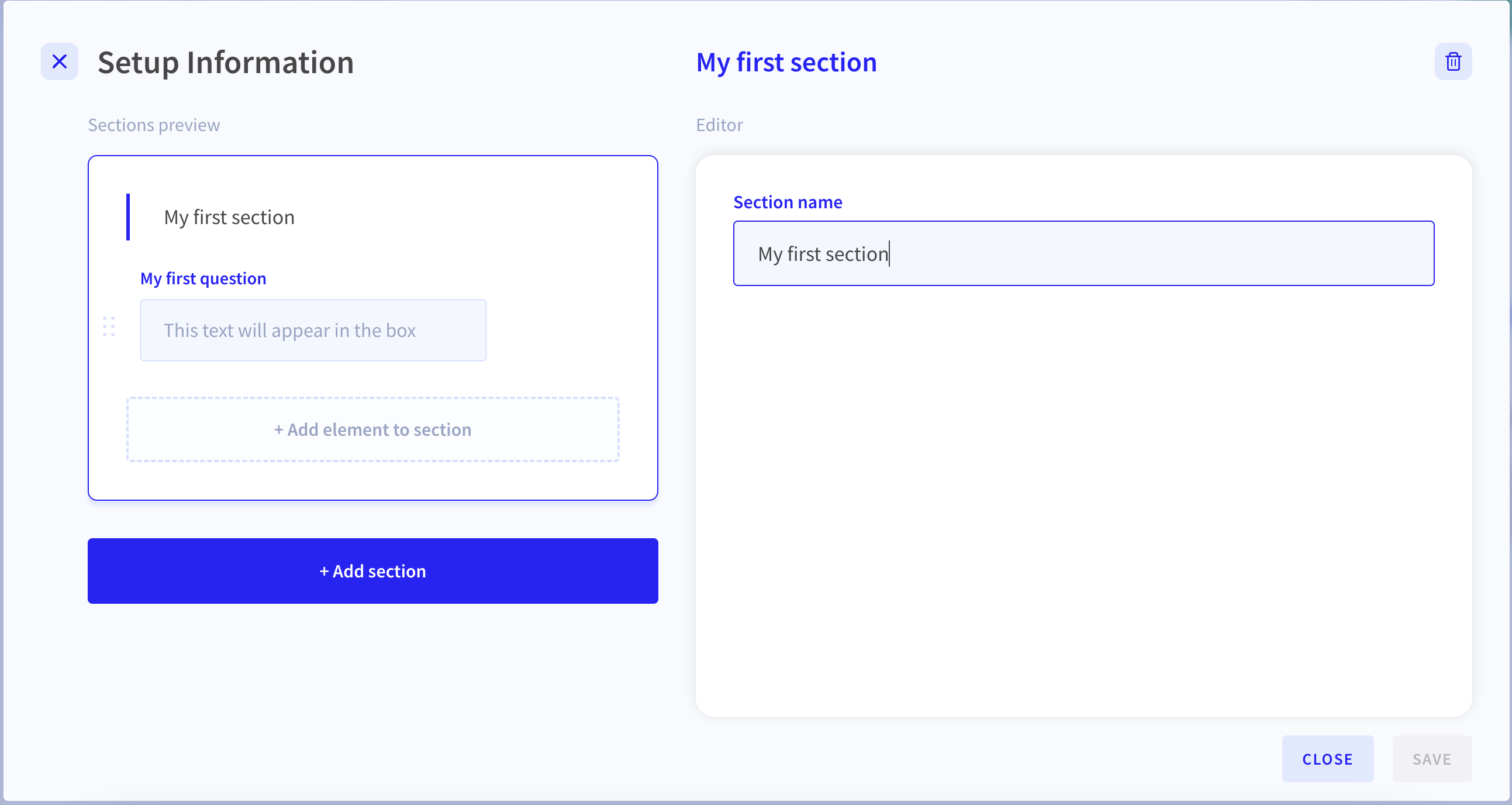Click the CLOSE button

(x=1327, y=759)
